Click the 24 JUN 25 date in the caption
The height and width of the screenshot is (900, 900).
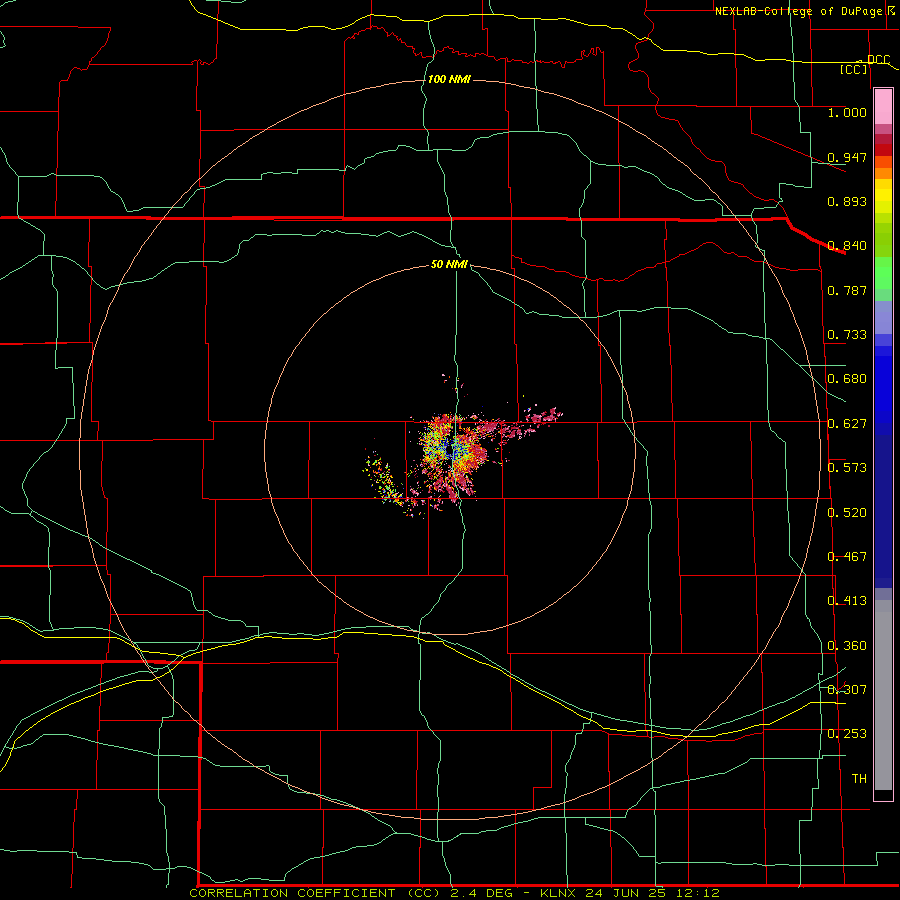click(625, 893)
